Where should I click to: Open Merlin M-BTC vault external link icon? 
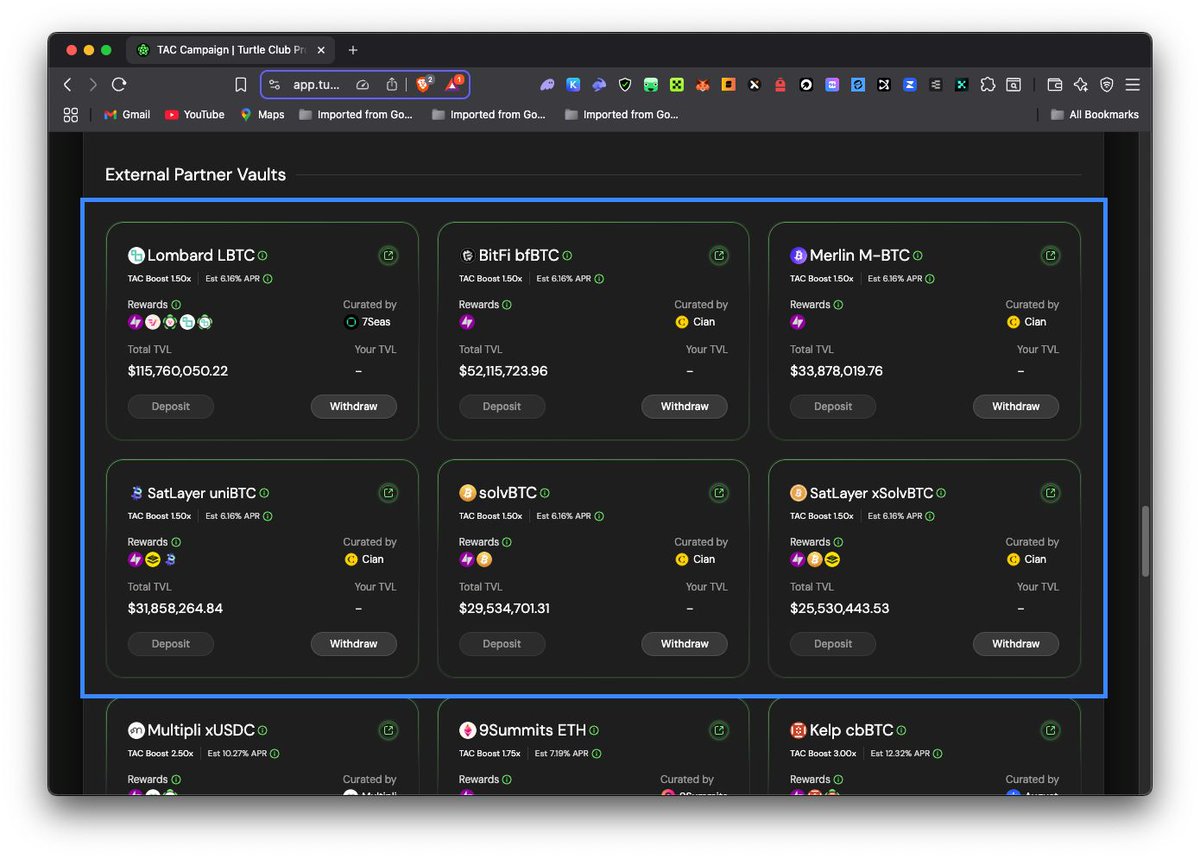click(1050, 256)
